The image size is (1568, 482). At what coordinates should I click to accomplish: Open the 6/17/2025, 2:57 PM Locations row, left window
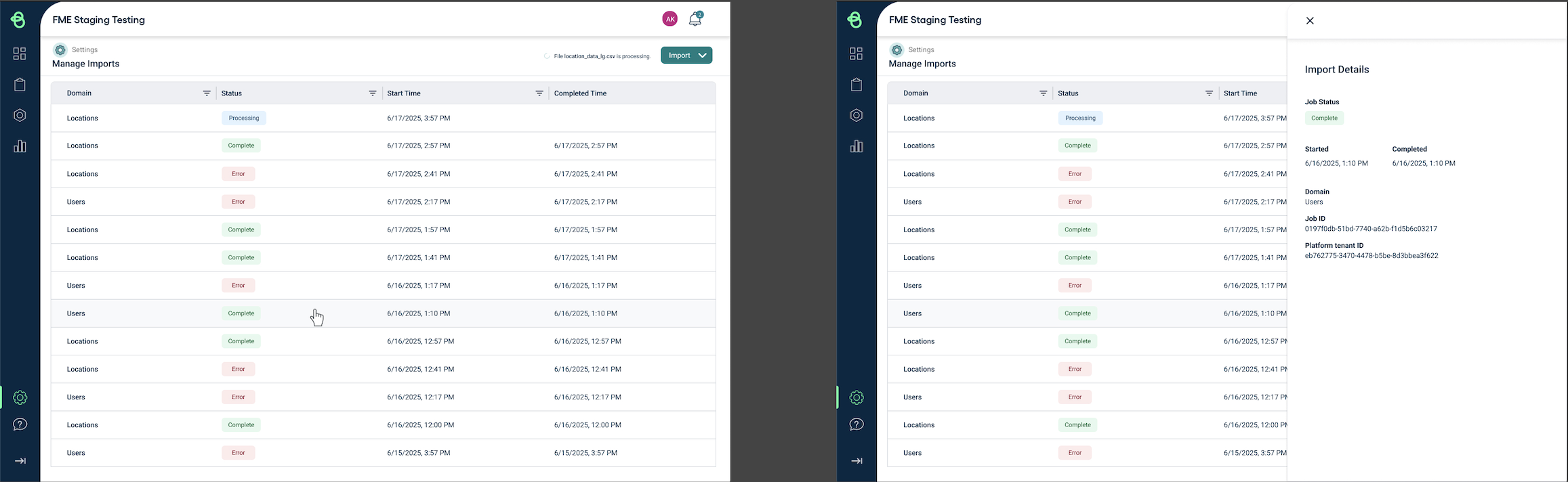(383, 146)
